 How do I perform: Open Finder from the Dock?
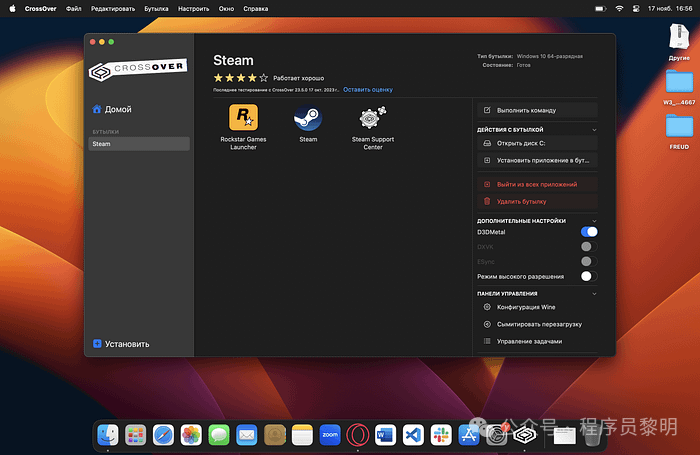click(108, 434)
